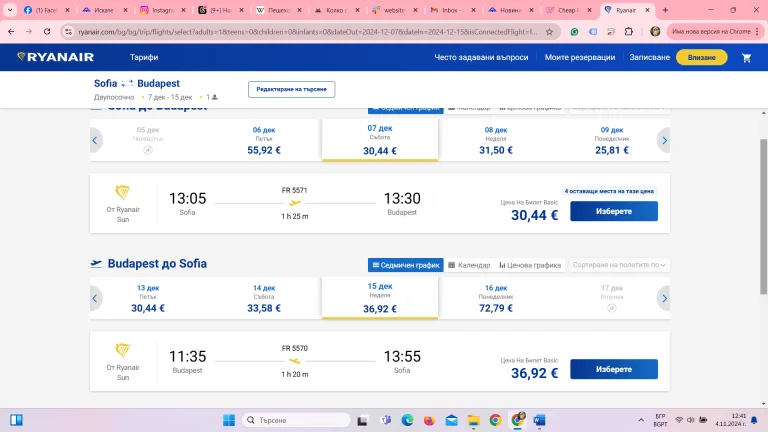Switch to the Inbox Gmail tab

[x=452, y=10]
